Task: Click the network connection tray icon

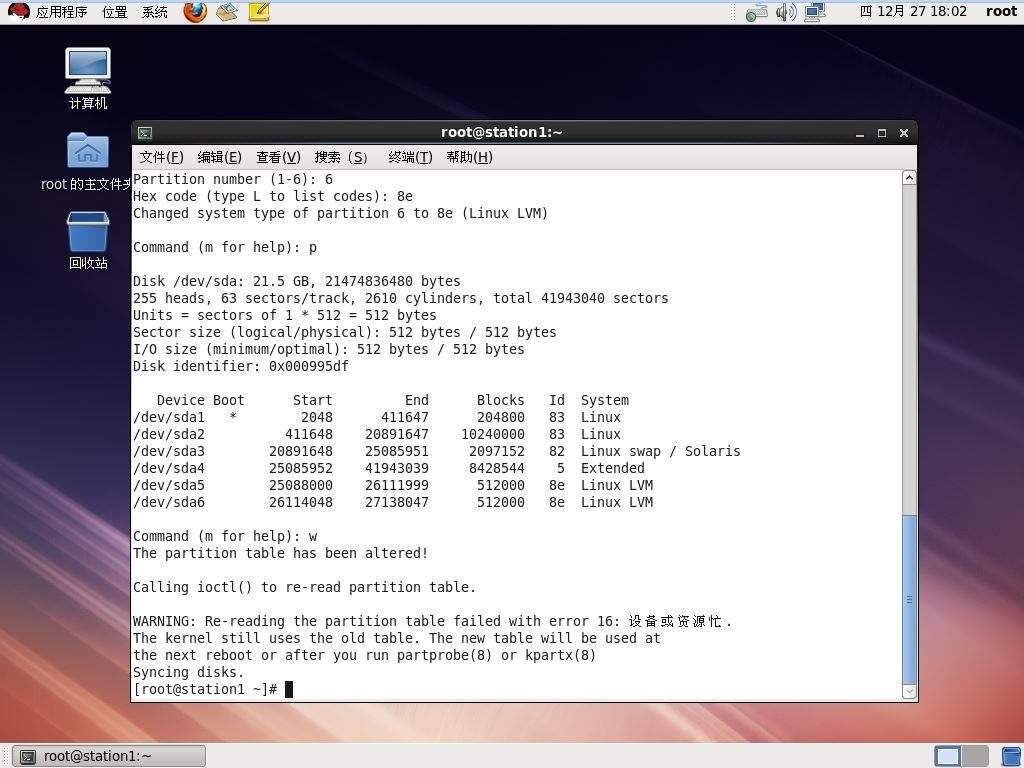Action: [815, 12]
